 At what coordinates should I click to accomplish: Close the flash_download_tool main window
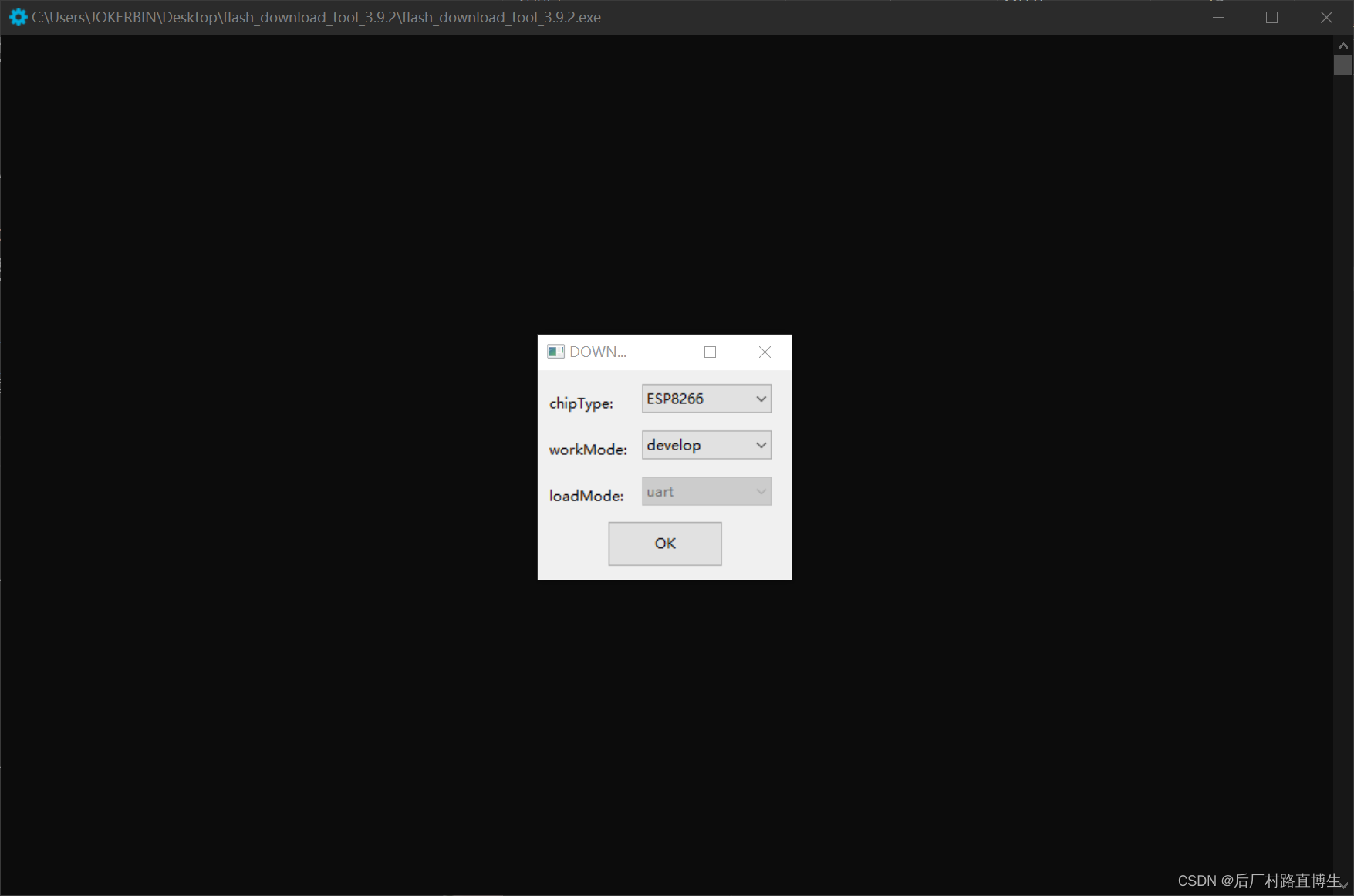click(1326, 17)
